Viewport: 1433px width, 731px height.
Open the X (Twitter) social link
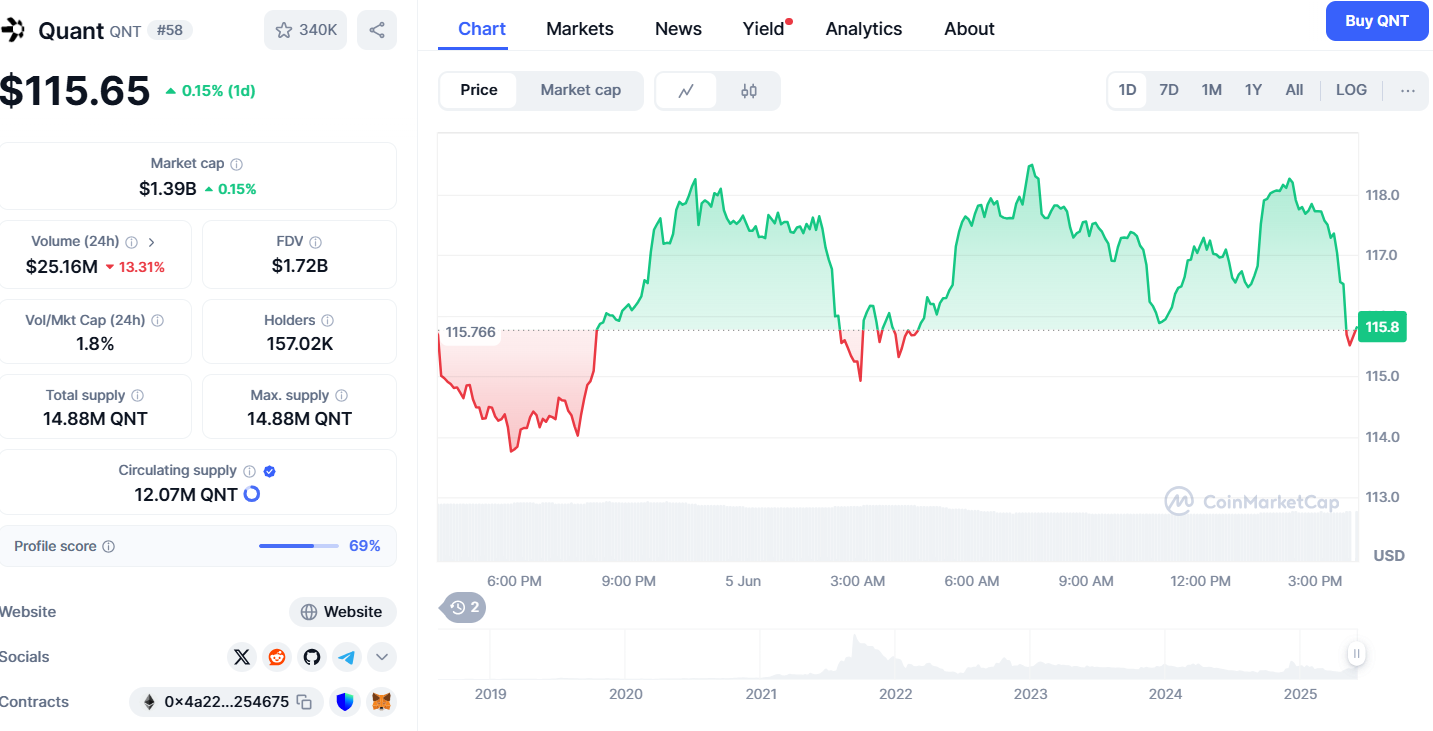[x=242, y=657]
